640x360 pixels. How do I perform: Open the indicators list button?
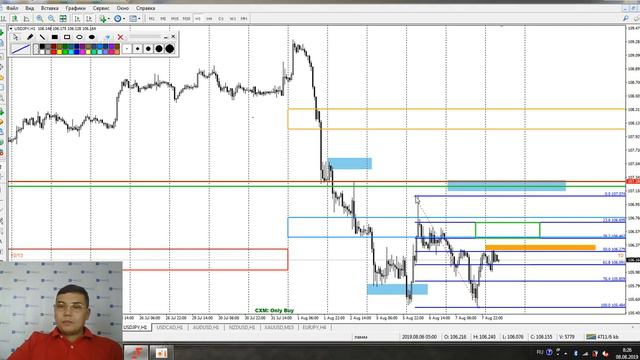click(102, 18)
